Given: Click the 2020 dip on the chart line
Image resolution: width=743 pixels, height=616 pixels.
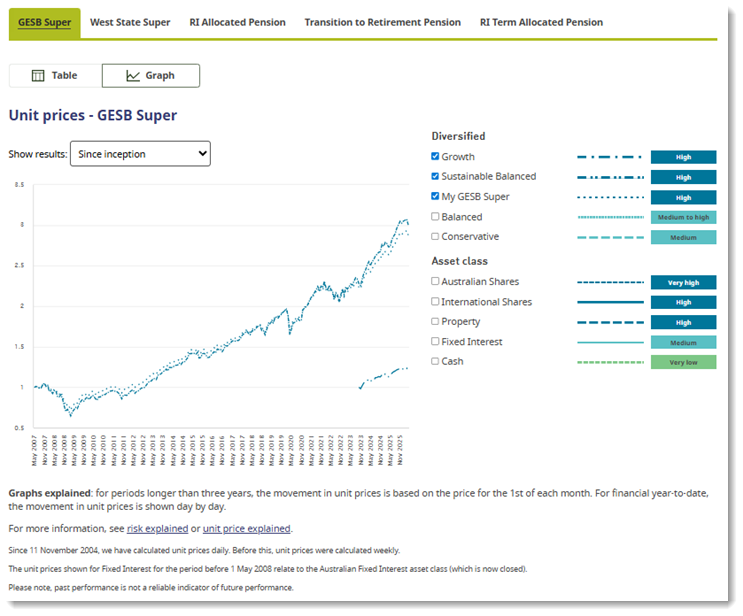Looking at the screenshot, I should click(x=290, y=333).
